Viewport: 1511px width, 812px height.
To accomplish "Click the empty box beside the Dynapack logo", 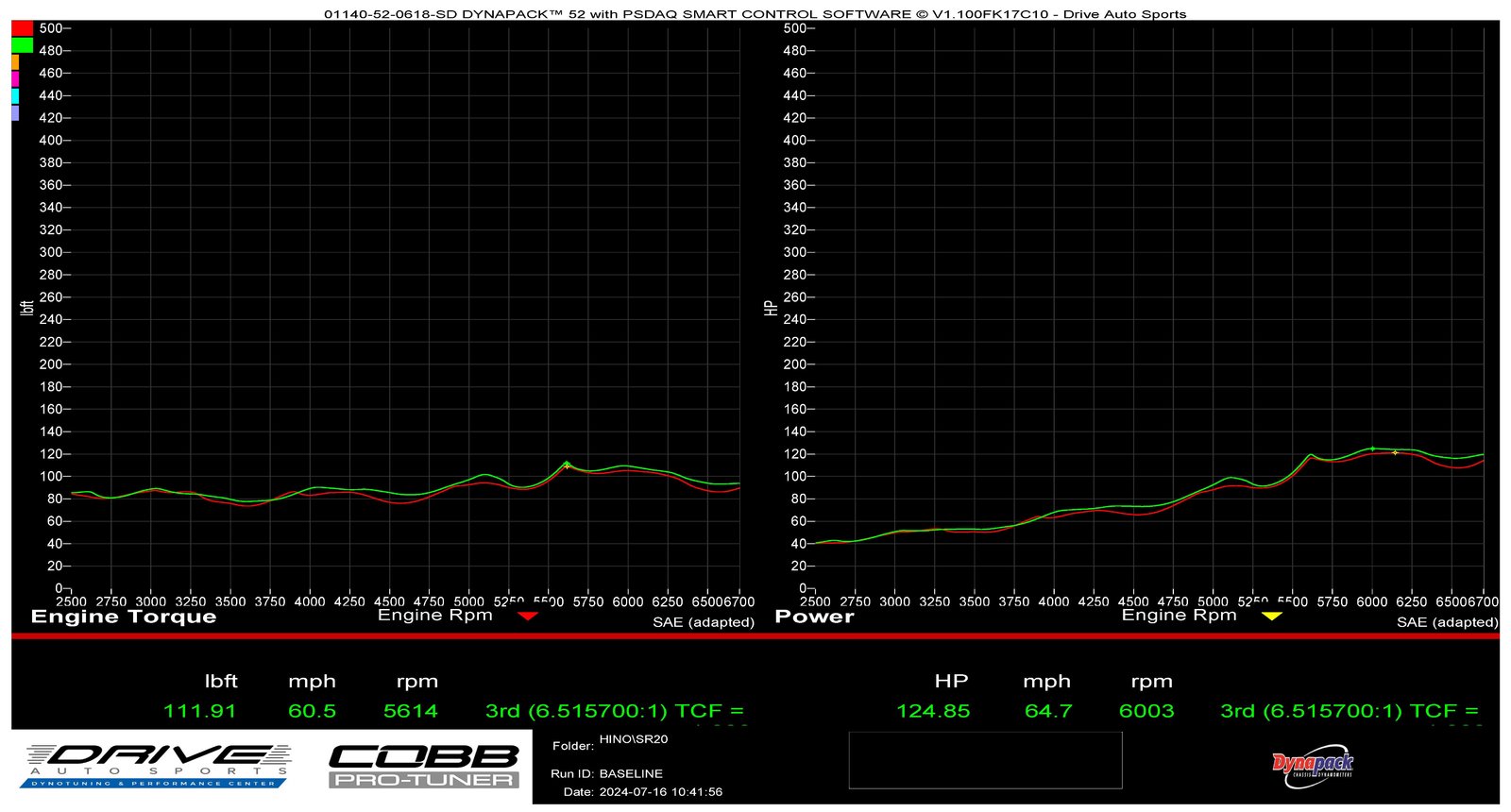I will point(985,760).
